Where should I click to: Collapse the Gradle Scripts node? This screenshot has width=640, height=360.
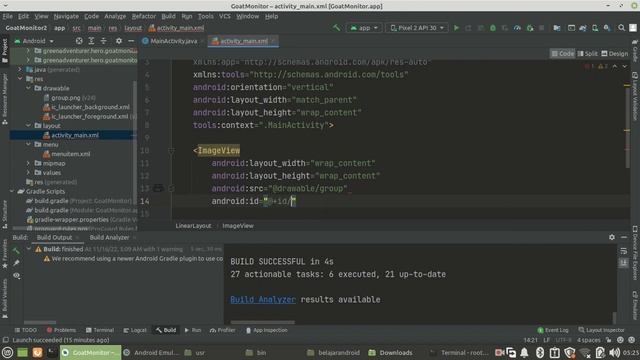point(11,191)
